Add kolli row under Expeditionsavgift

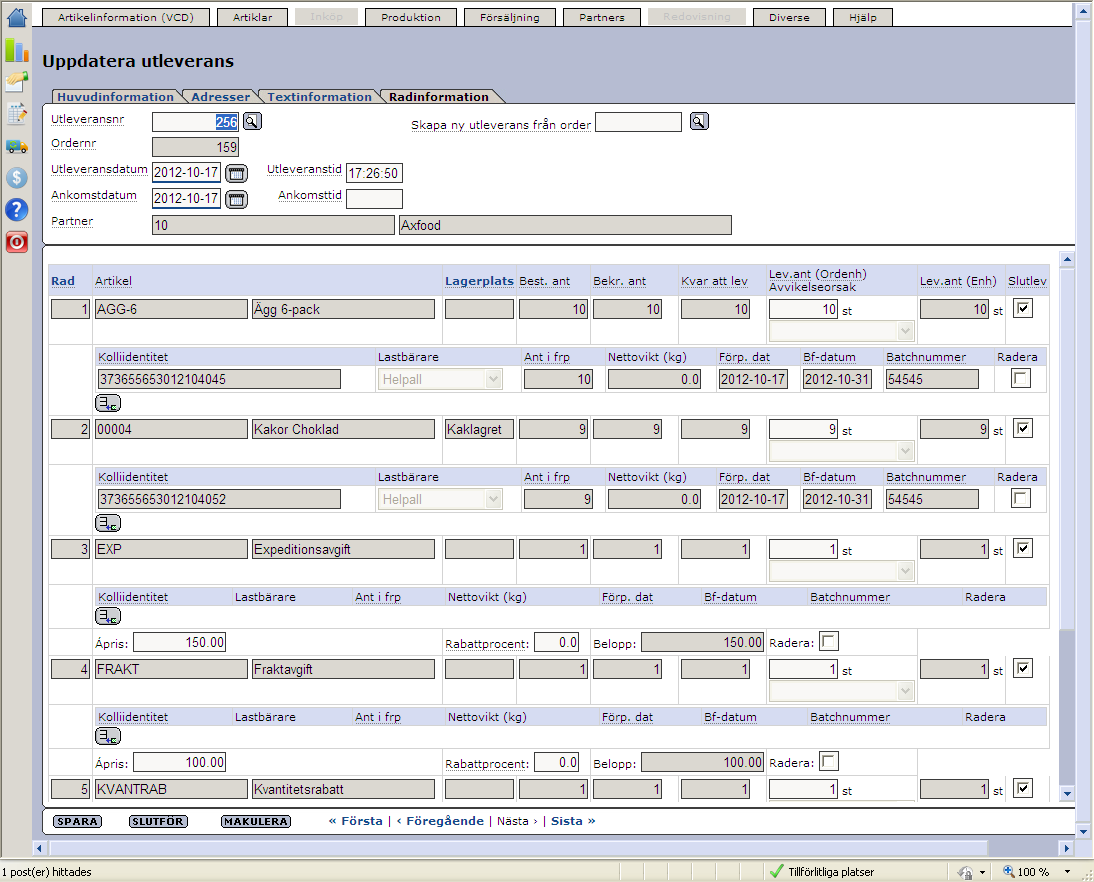coord(108,616)
